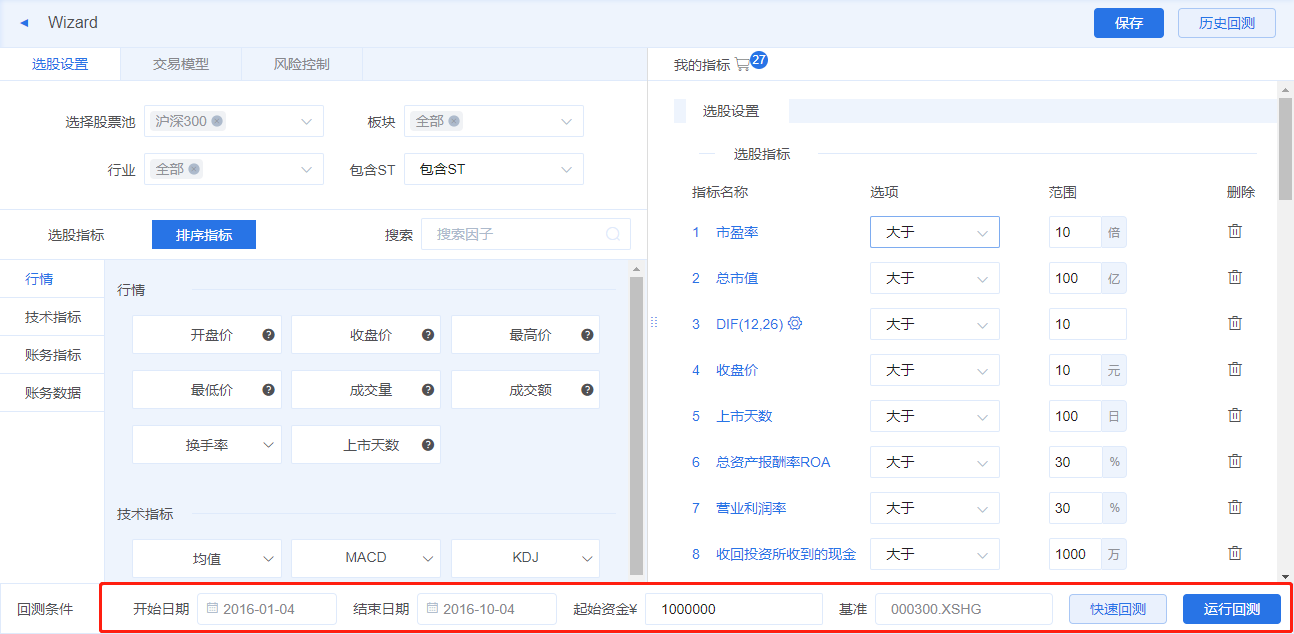Screen dimensions: 1294x634
Task: Expand the 大于 dropdown for 总市值
Action: point(934,277)
